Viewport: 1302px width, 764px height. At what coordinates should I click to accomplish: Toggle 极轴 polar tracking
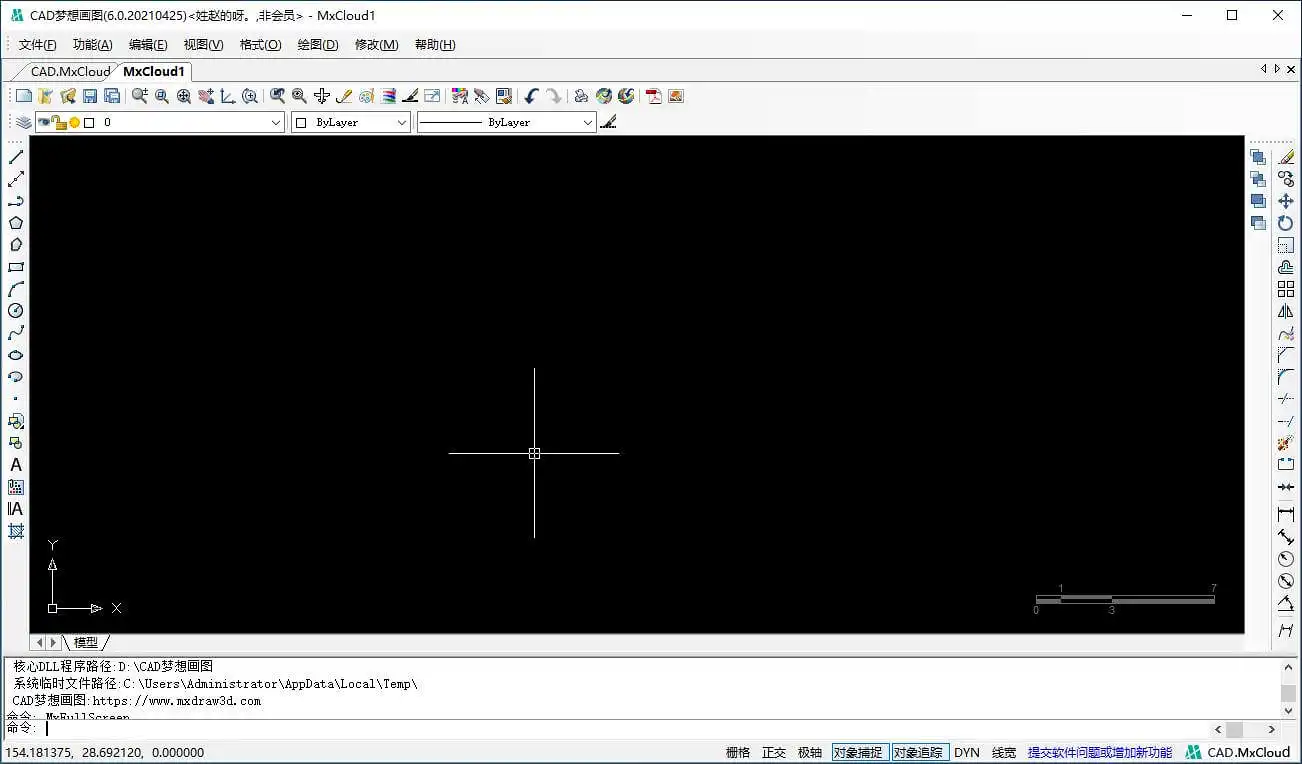point(810,752)
